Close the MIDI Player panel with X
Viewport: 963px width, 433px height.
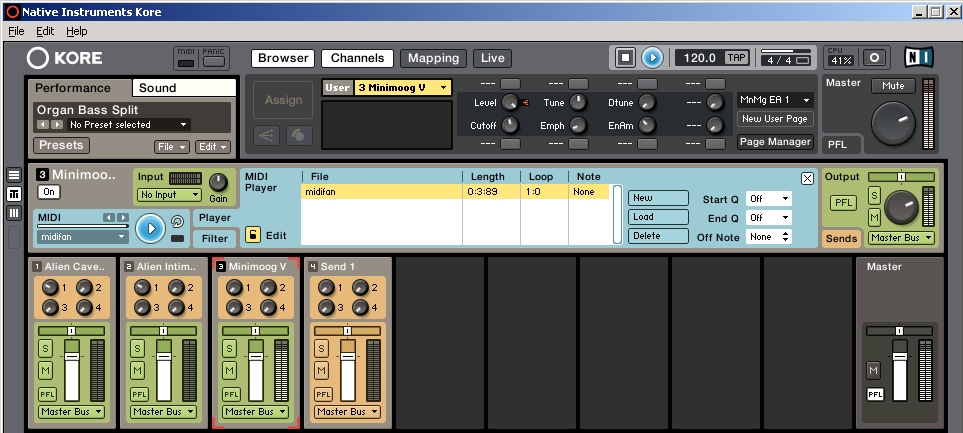(x=808, y=178)
